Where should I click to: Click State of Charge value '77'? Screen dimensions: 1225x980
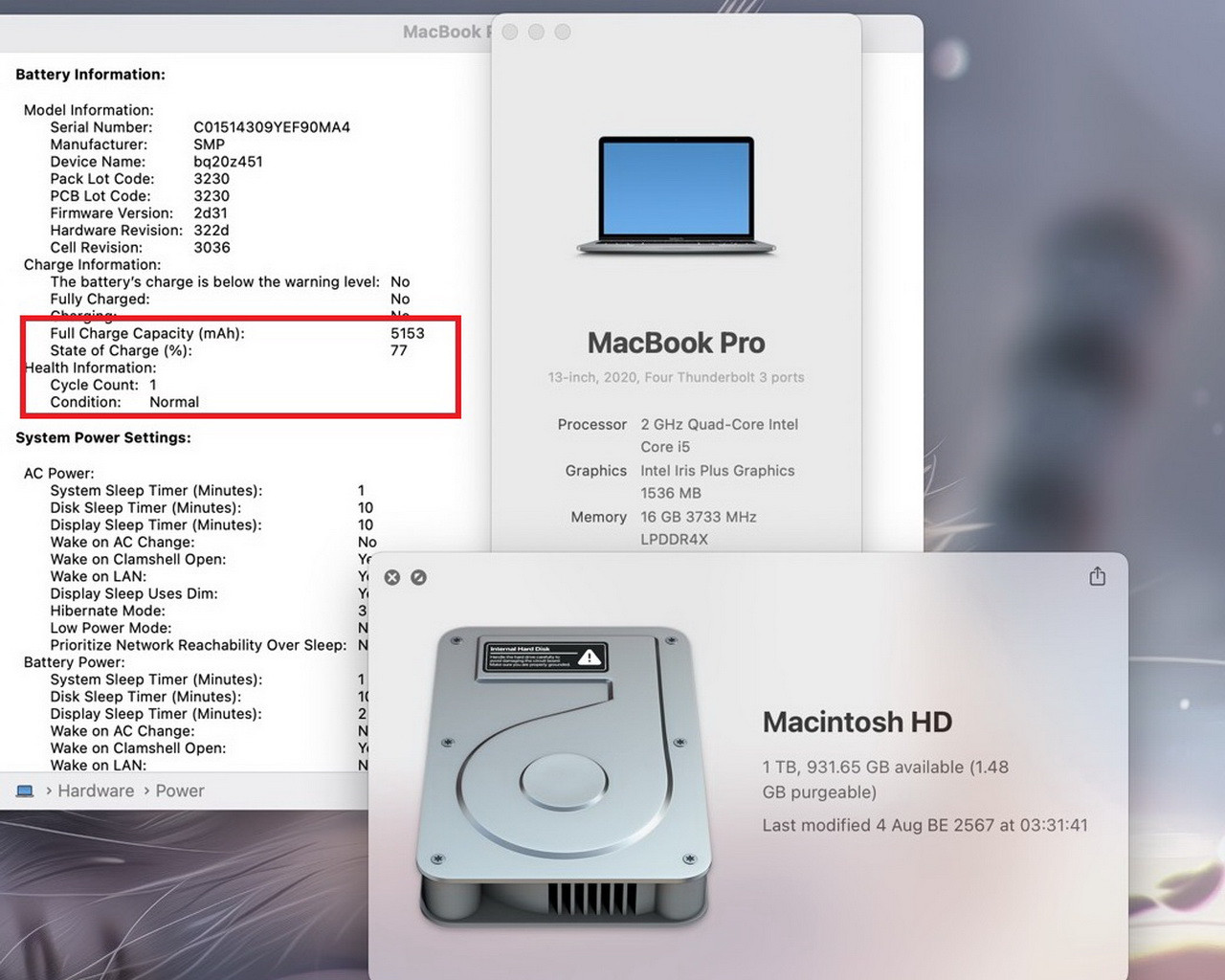[x=399, y=351]
